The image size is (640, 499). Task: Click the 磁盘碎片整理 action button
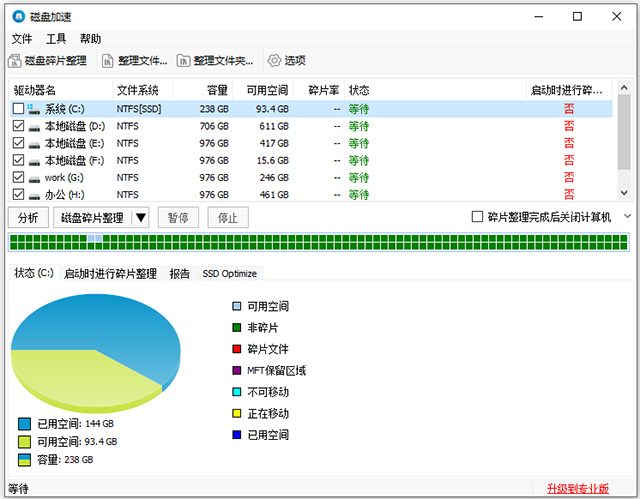92,217
